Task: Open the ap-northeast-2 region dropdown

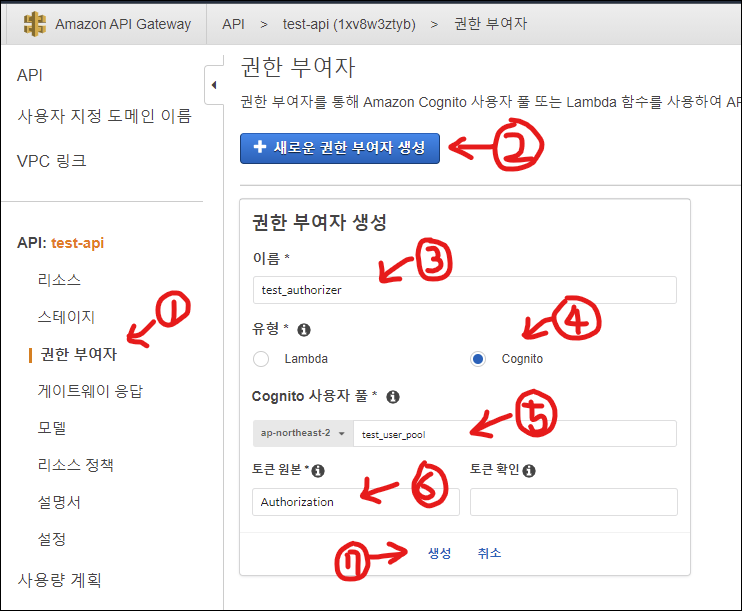Action: click(302, 433)
